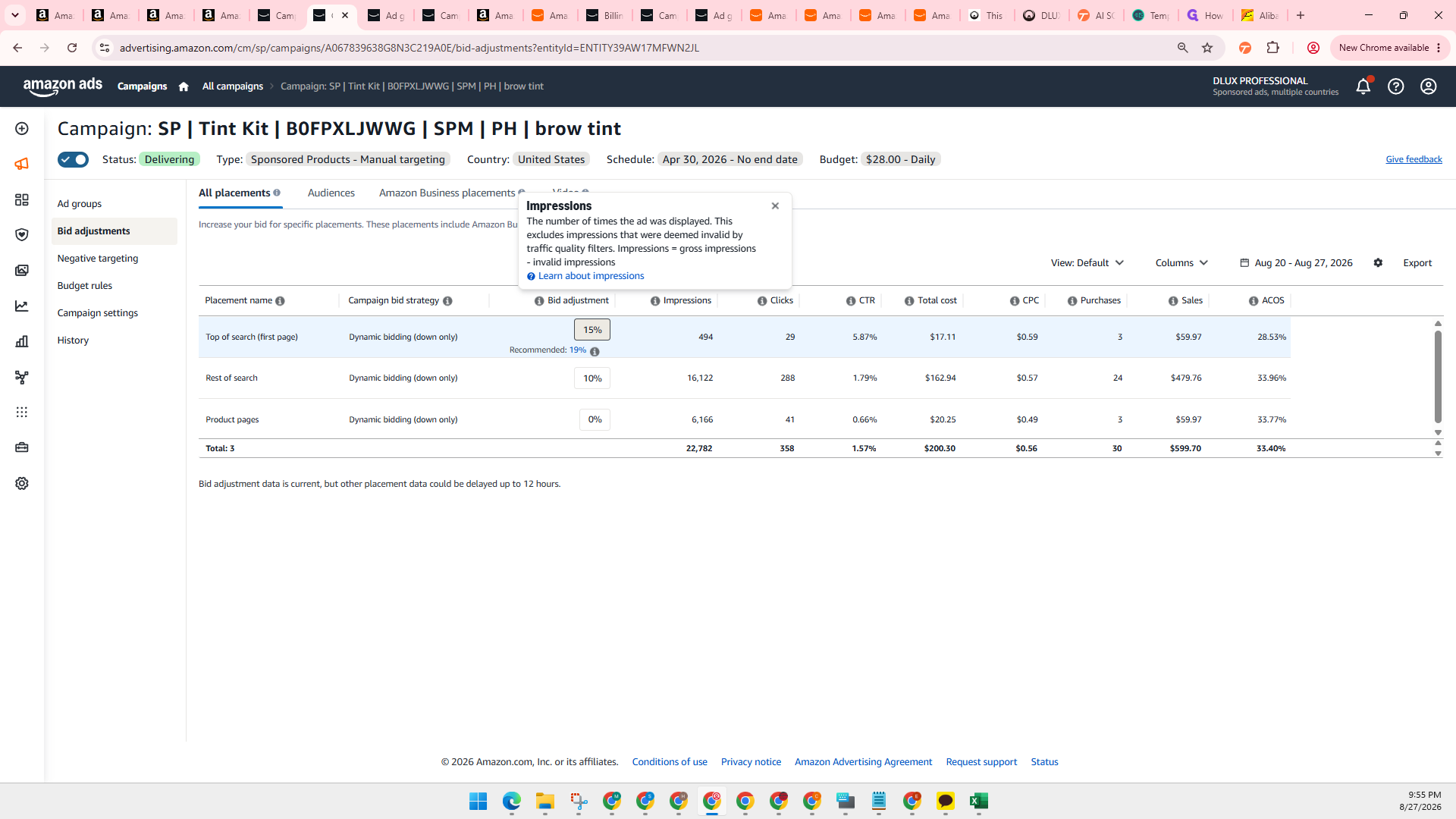Click the info icon beside ACOS header

pyautogui.click(x=1254, y=301)
